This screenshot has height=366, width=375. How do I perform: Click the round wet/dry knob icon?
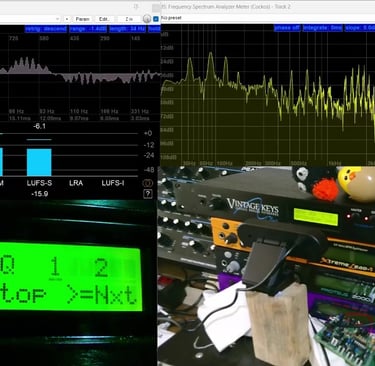pos(147,19)
